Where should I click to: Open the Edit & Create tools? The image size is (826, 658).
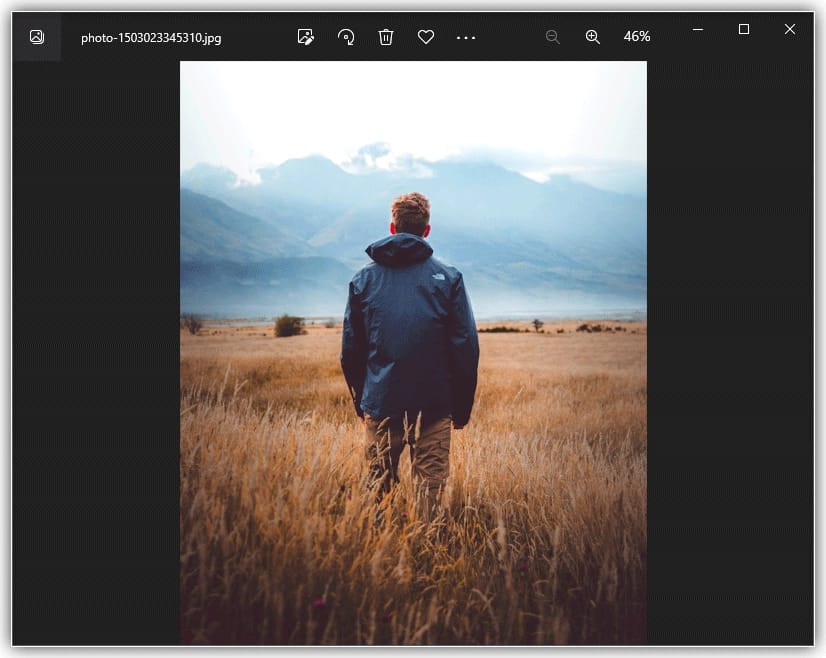coord(306,37)
